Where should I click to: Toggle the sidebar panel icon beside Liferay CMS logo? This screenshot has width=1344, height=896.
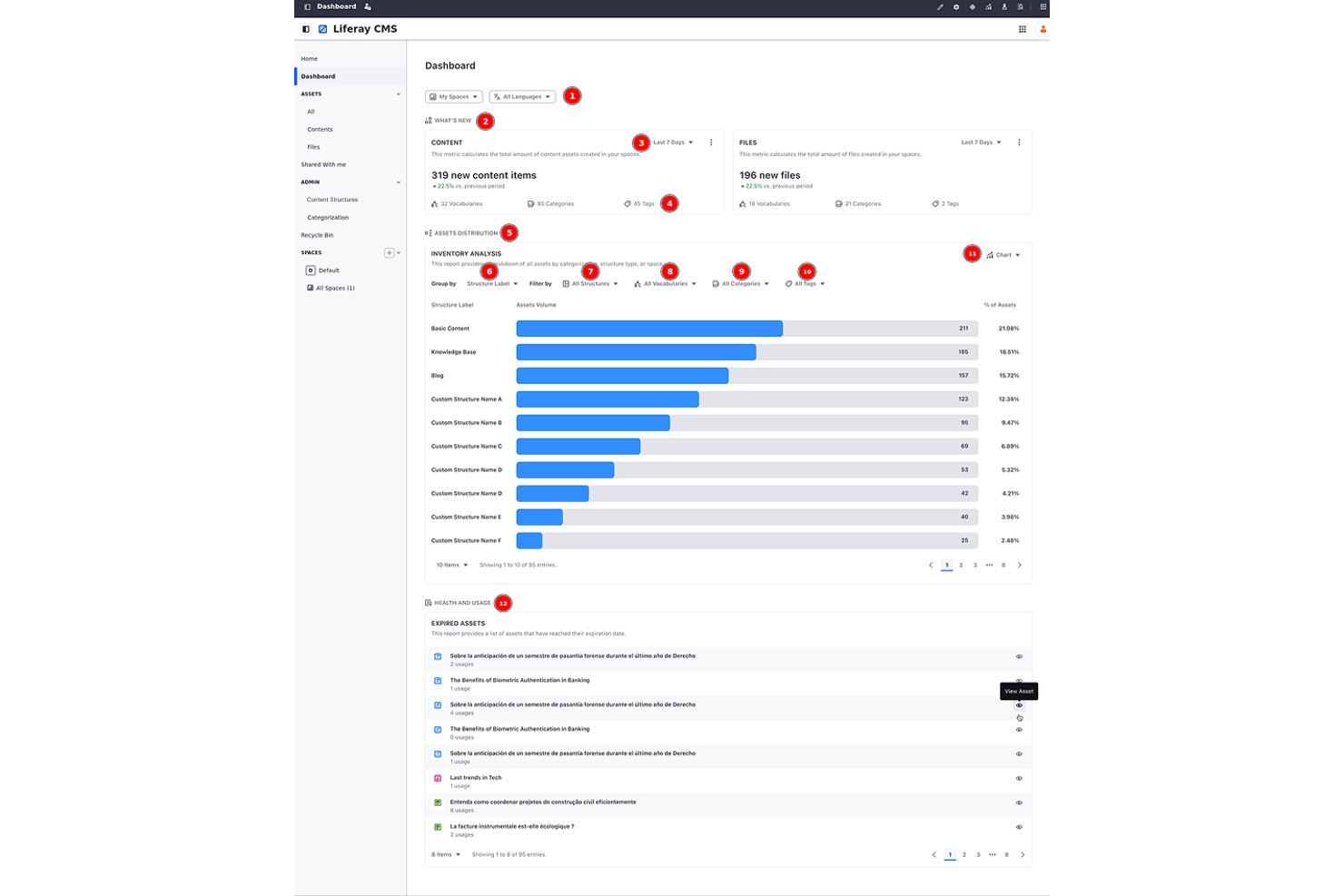point(306,29)
